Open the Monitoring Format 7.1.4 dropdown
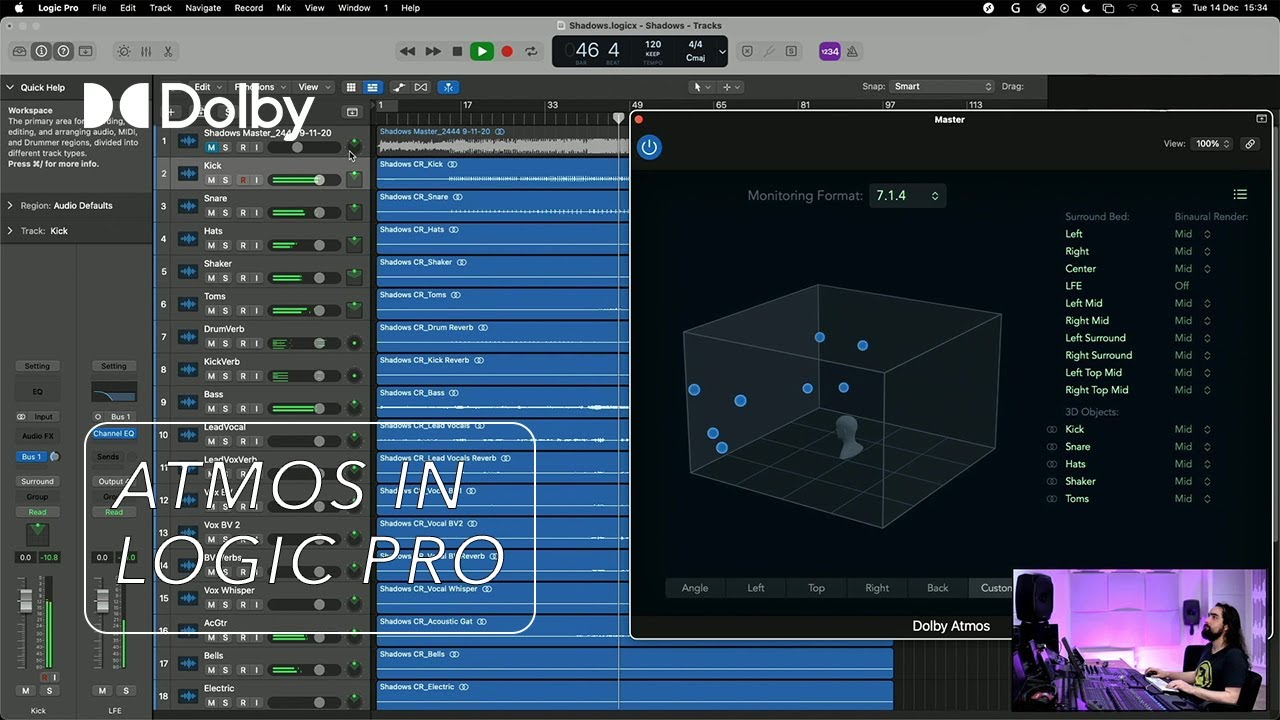This screenshot has height=720, width=1280. point(906,196)
